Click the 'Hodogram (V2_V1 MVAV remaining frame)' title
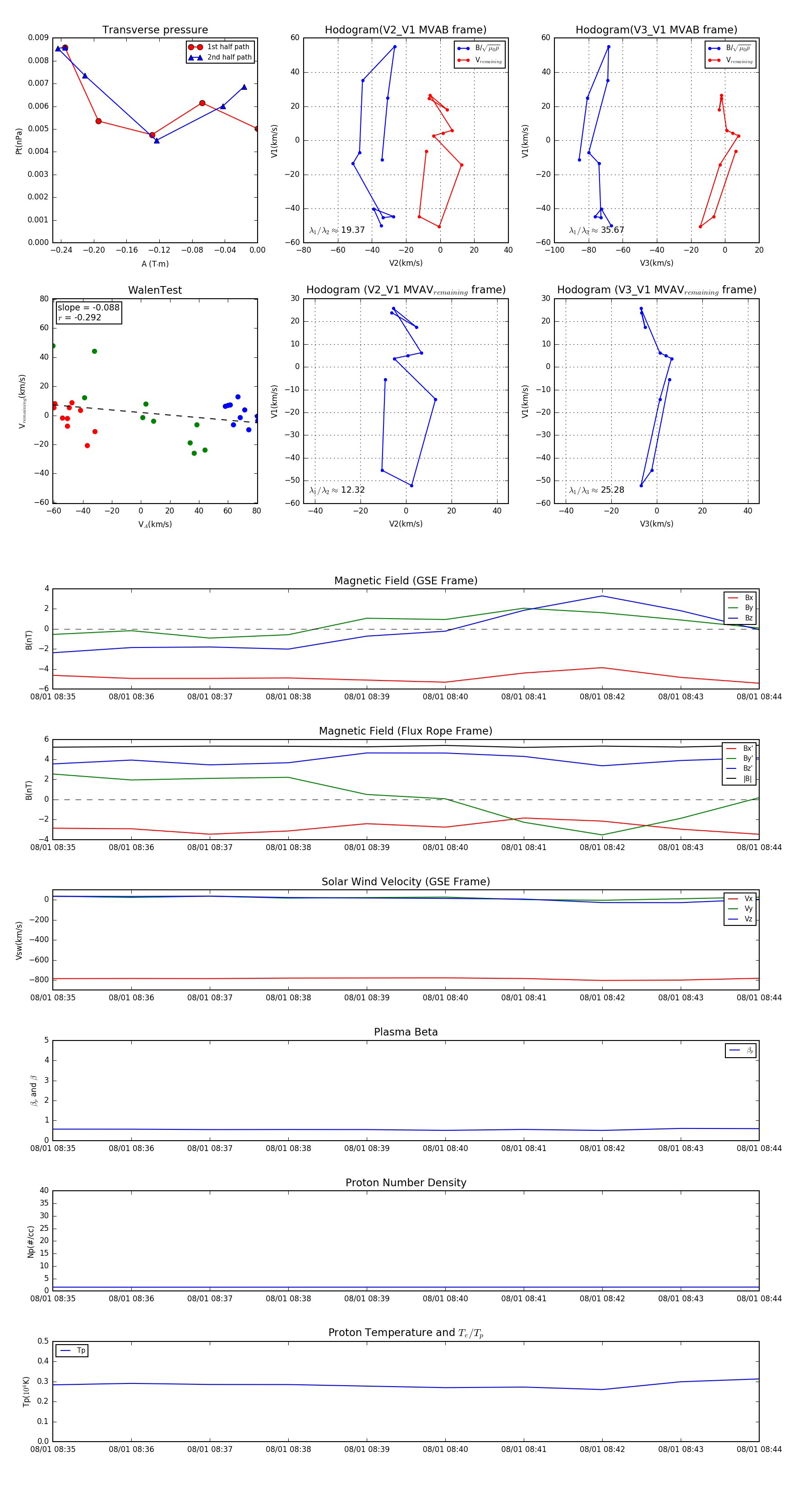 click(x=406, y=290)
